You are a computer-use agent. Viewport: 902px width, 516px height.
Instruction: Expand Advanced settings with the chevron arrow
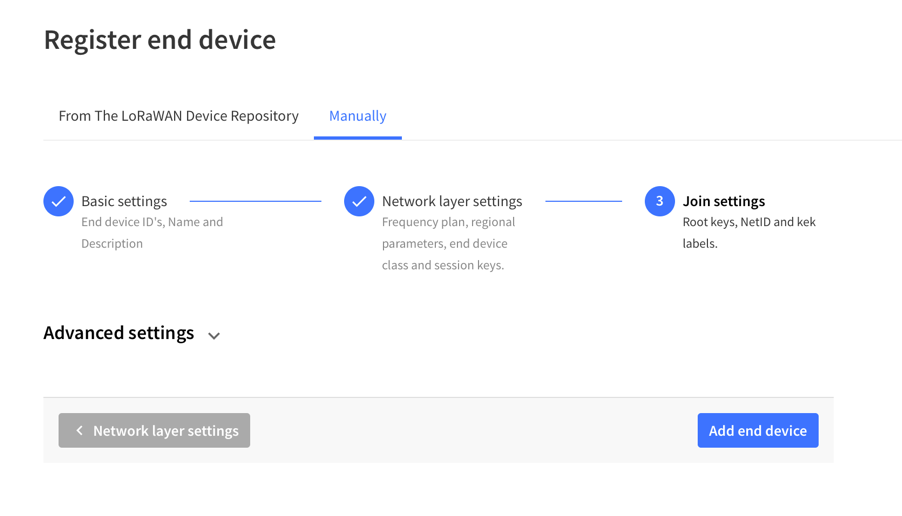pos(214,335)
